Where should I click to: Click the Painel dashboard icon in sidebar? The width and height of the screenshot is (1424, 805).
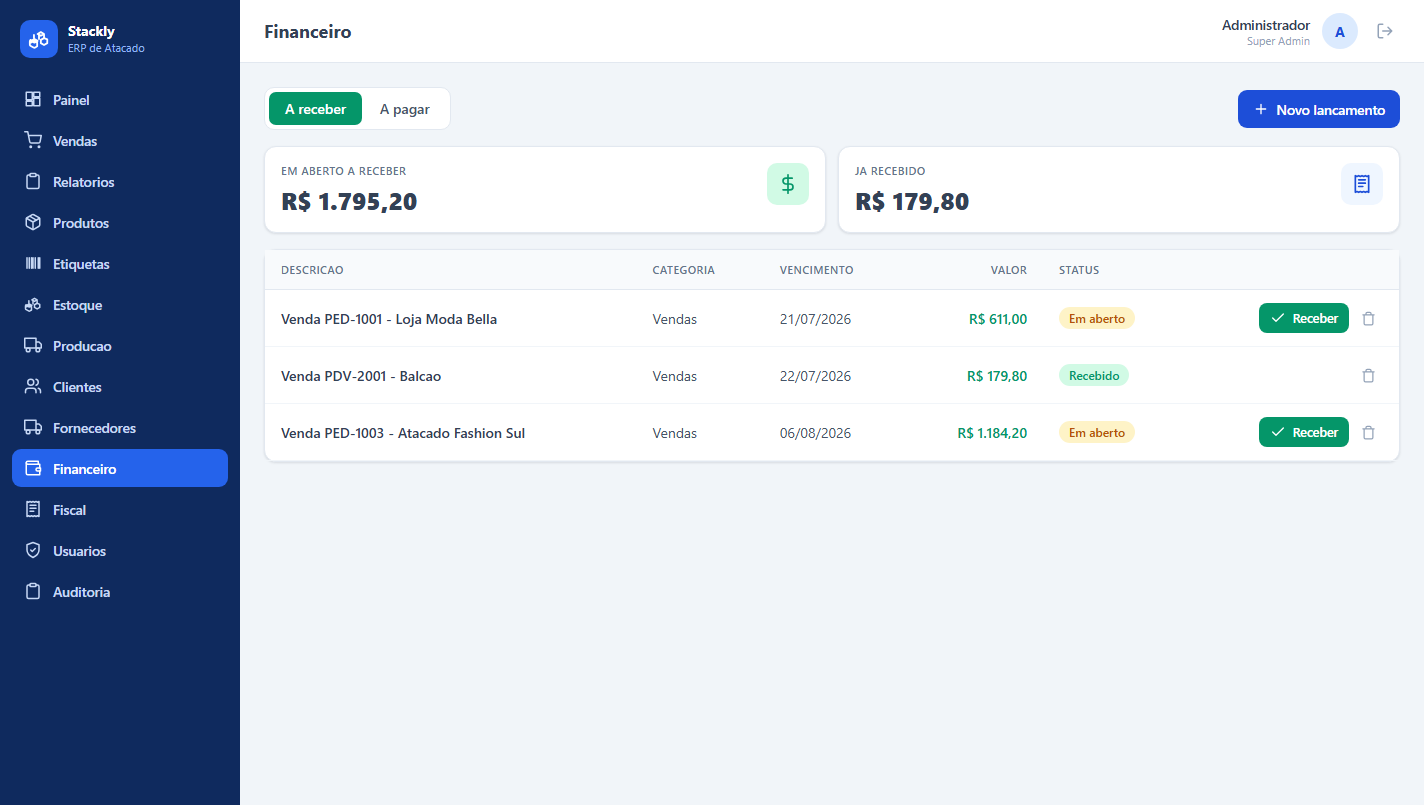(33, 100)
